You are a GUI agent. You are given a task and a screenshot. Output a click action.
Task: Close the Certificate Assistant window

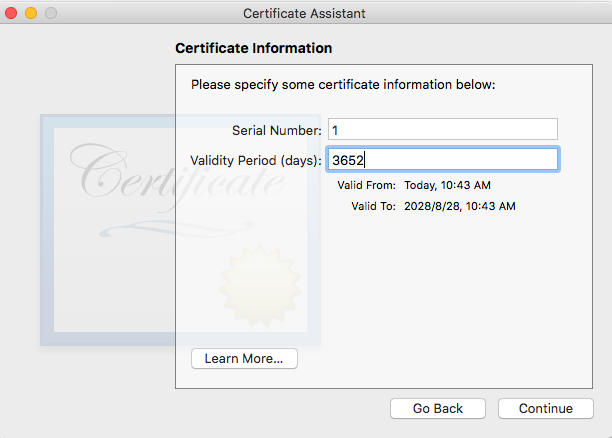tap(11, 13)
